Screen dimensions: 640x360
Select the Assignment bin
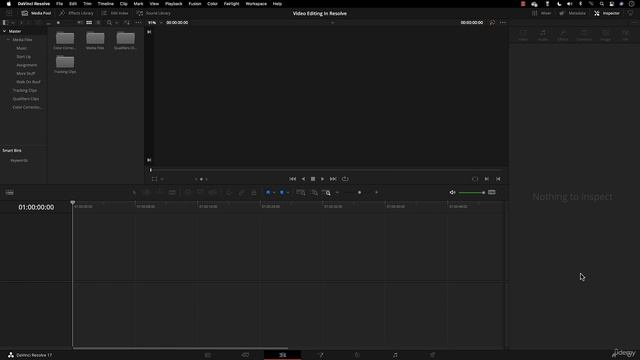(x=27, y=65)
